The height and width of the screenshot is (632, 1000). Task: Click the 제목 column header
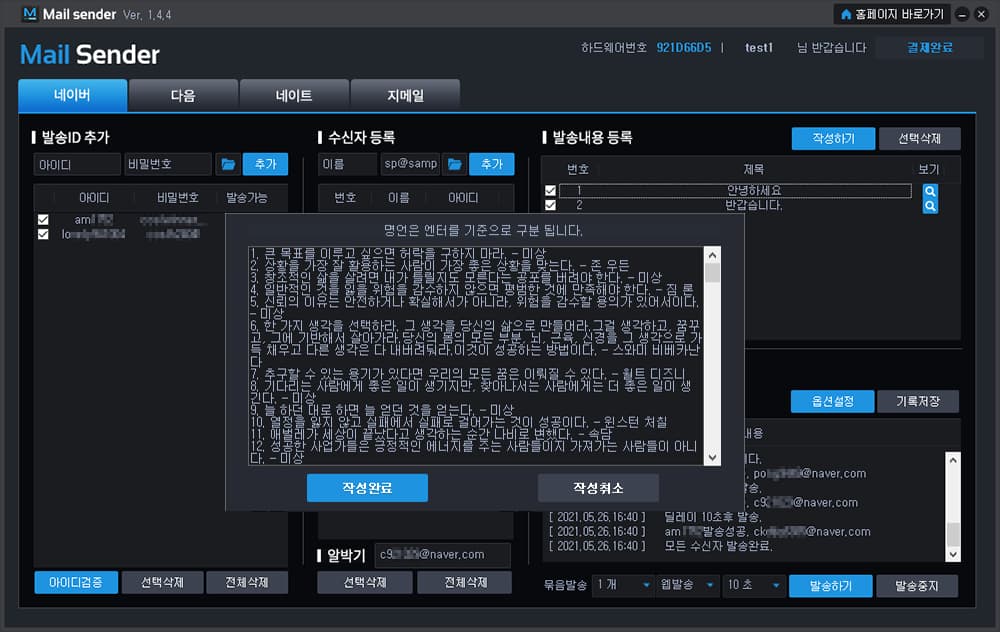click(x=753, y=169)
